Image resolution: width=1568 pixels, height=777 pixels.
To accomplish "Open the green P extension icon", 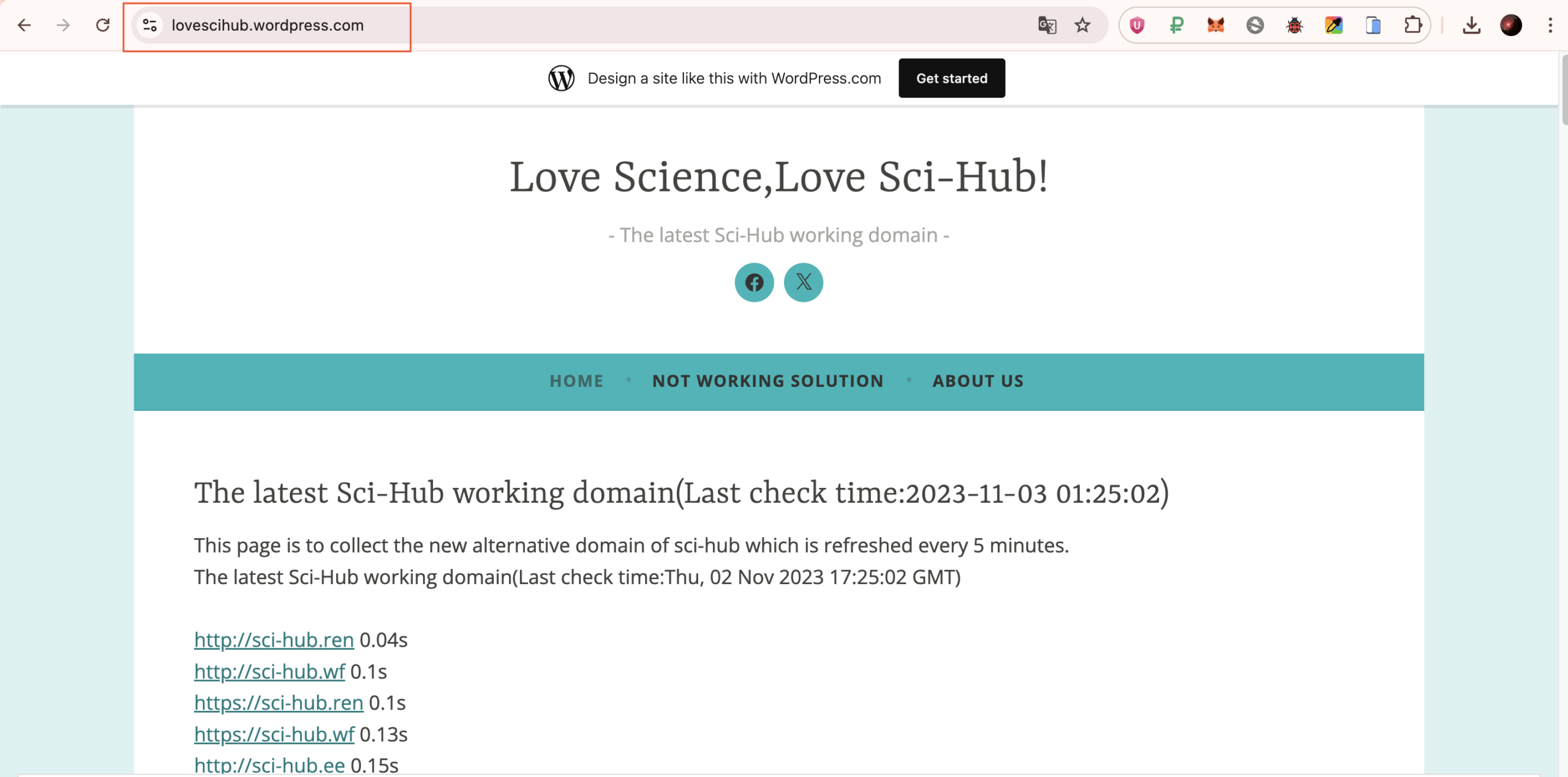I will coord(1177,25).
